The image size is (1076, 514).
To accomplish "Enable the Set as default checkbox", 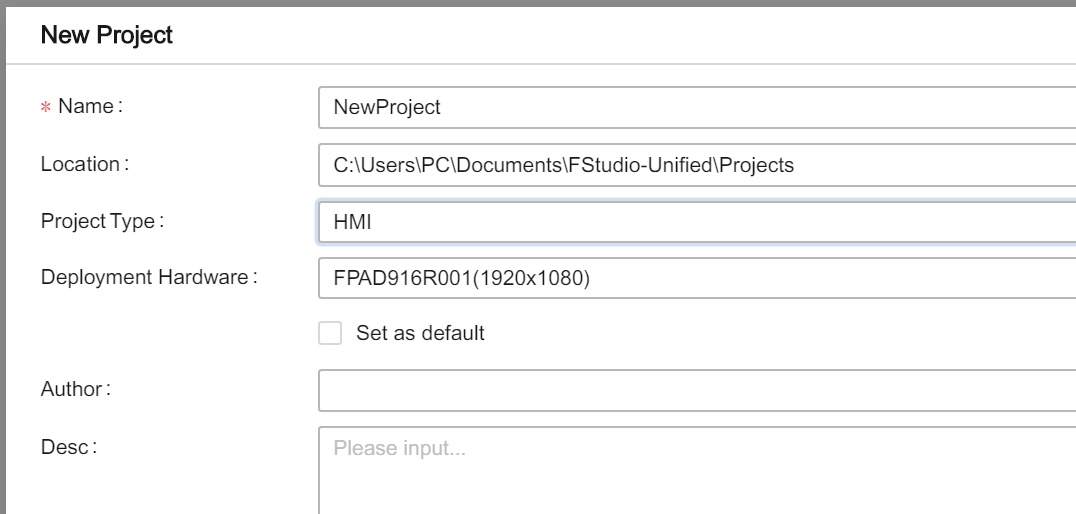I will click(330, 334).
